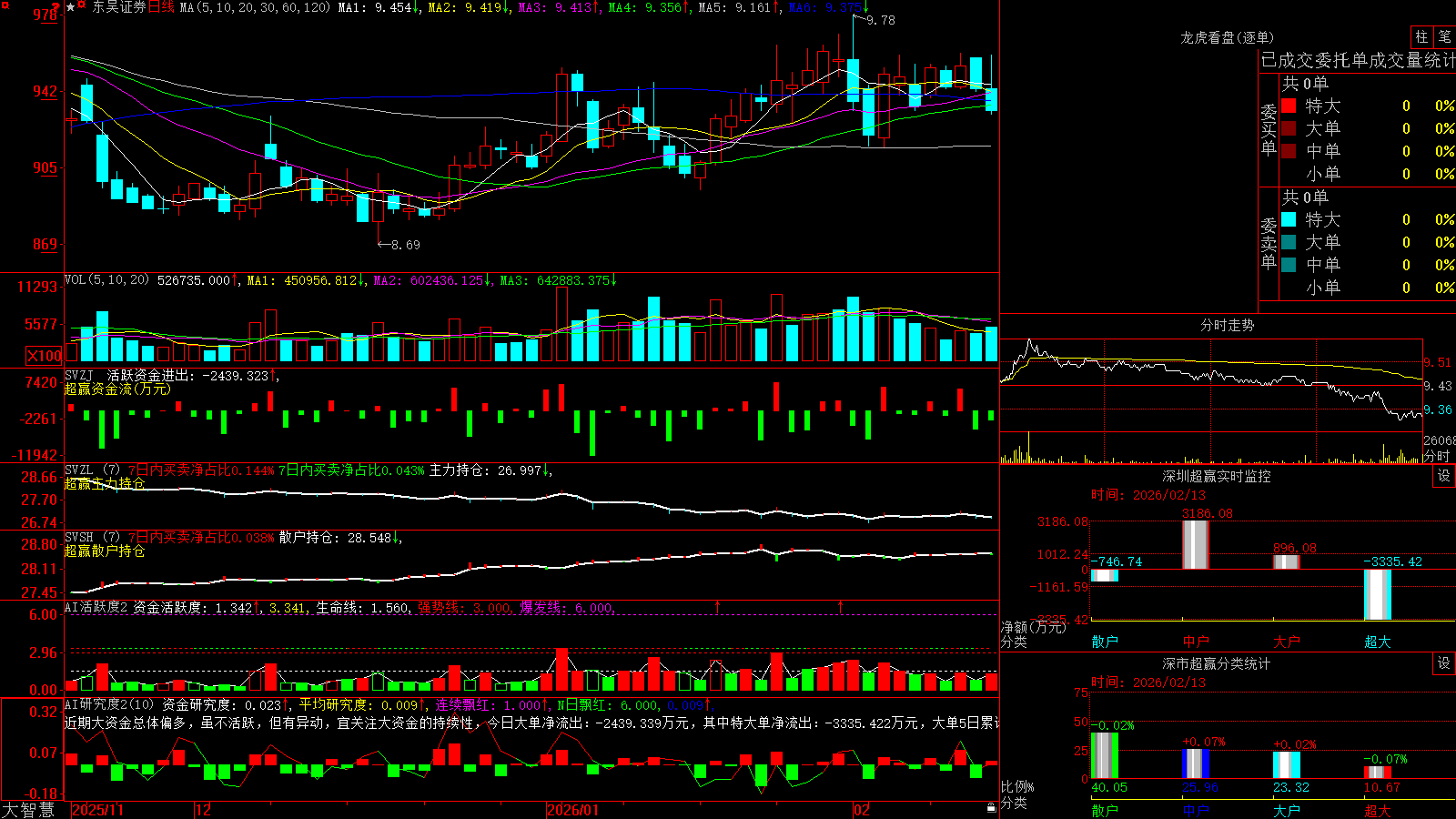The height and width of the screenshot is (819, 1456).
Task: Click the 时间: 2026/02/13 label in 实时监控
Action: tap(1148, 495)
